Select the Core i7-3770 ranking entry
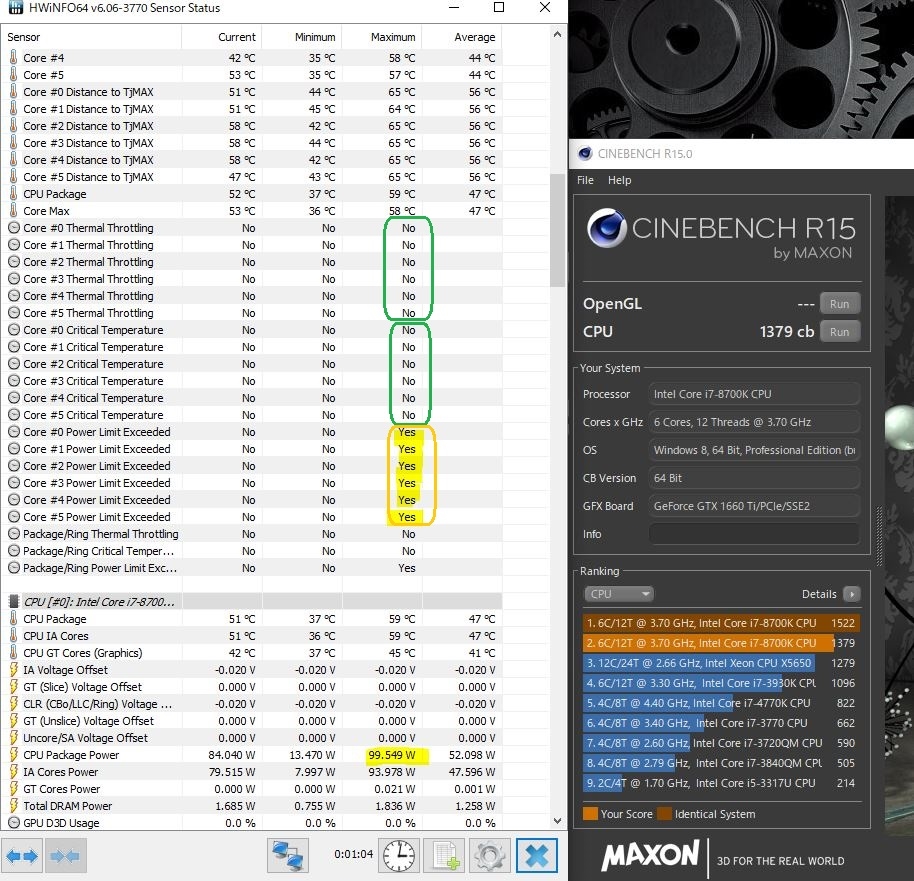914x881 pixels. (x=721, y=723)
